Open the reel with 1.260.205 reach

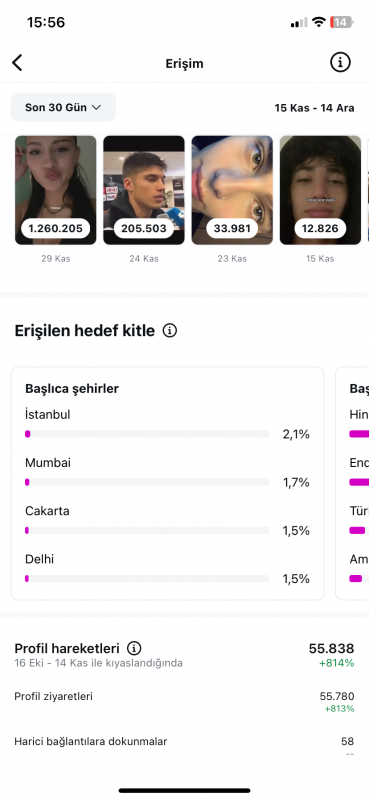point(56,190)
